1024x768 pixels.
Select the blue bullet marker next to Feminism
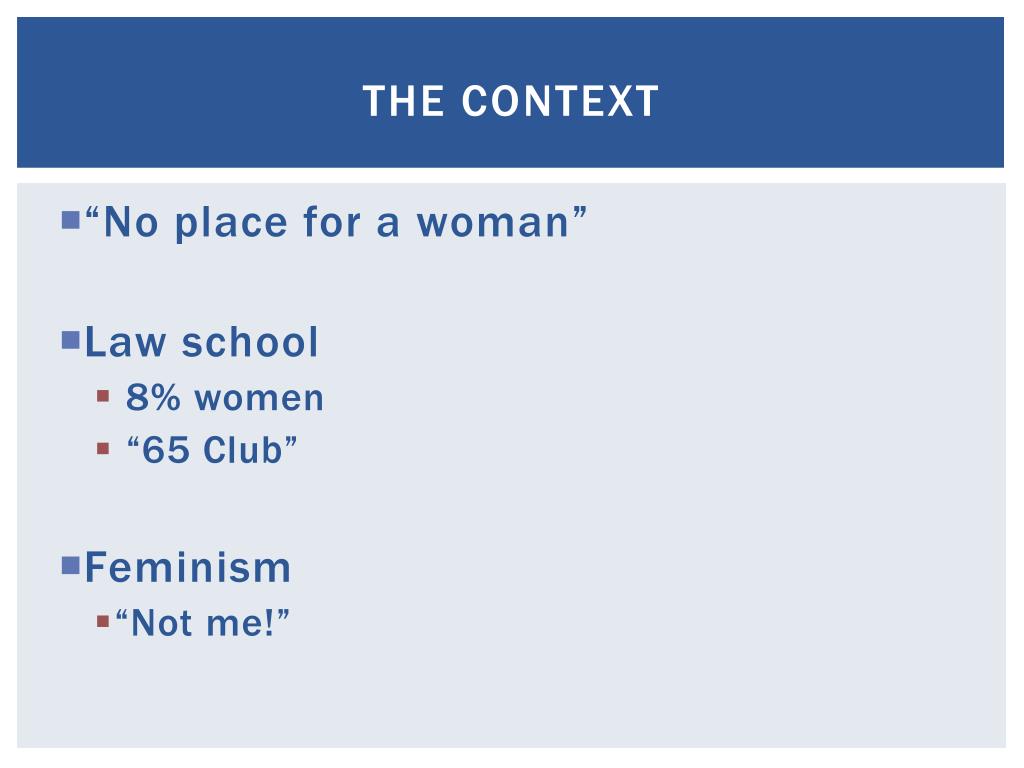(x=71, y=565)
